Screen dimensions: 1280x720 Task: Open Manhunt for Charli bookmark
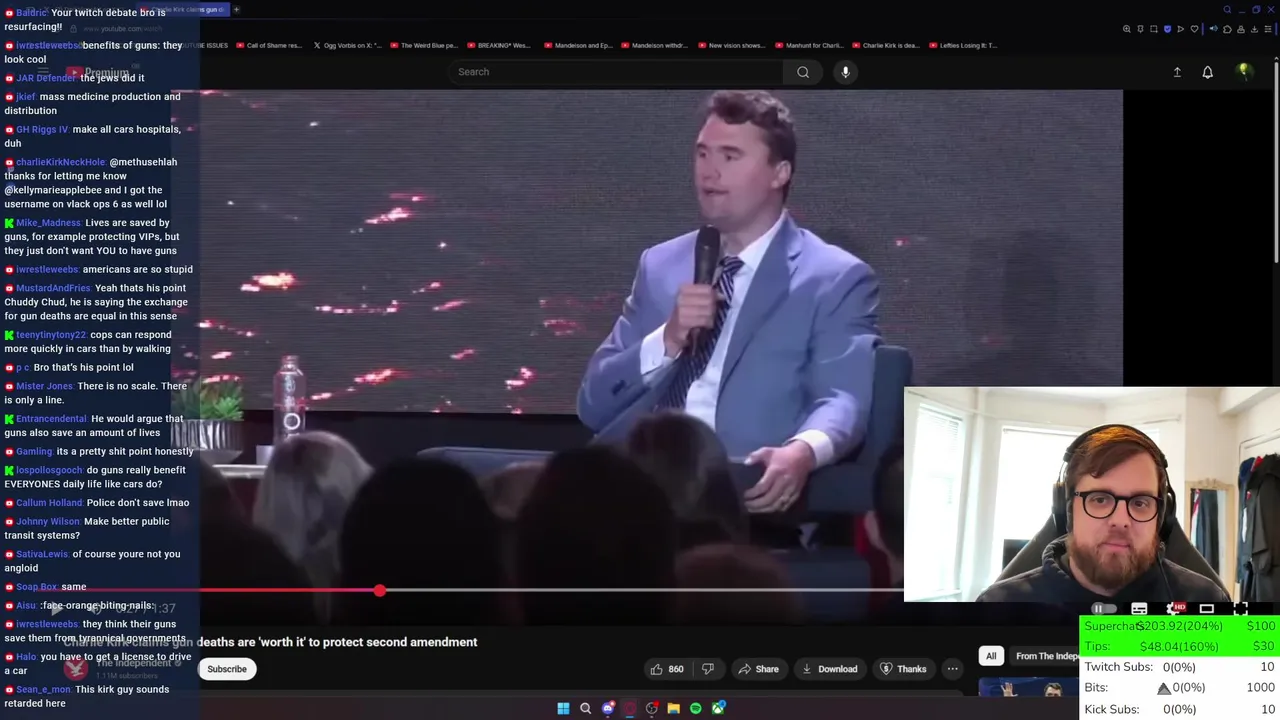808,45
